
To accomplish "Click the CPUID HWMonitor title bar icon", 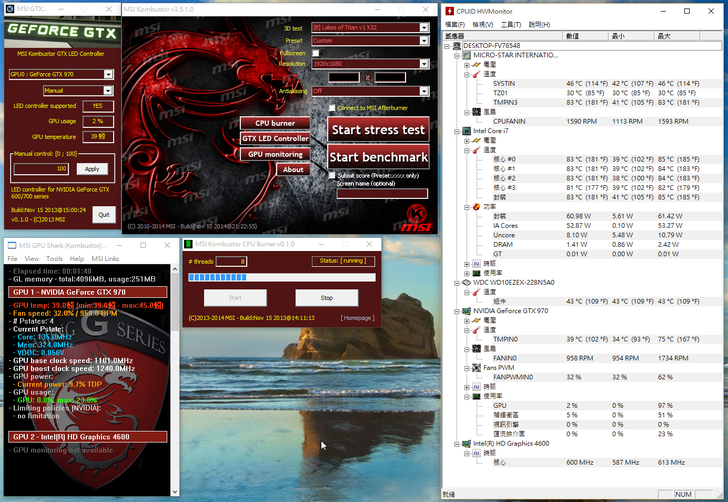I will coord(449,10).
